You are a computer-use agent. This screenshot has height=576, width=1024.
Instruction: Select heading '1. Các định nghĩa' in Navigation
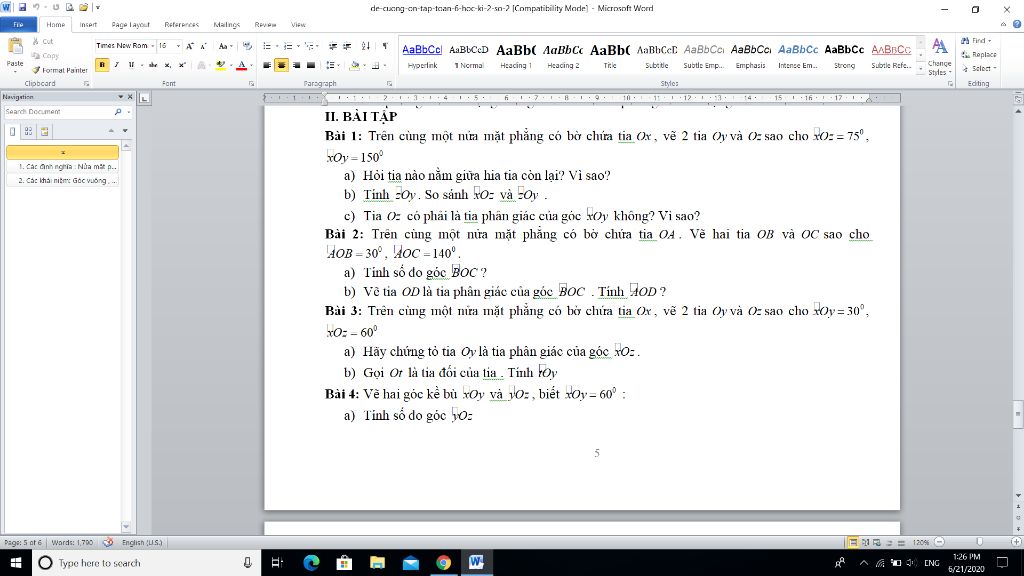tap(63, 167)
